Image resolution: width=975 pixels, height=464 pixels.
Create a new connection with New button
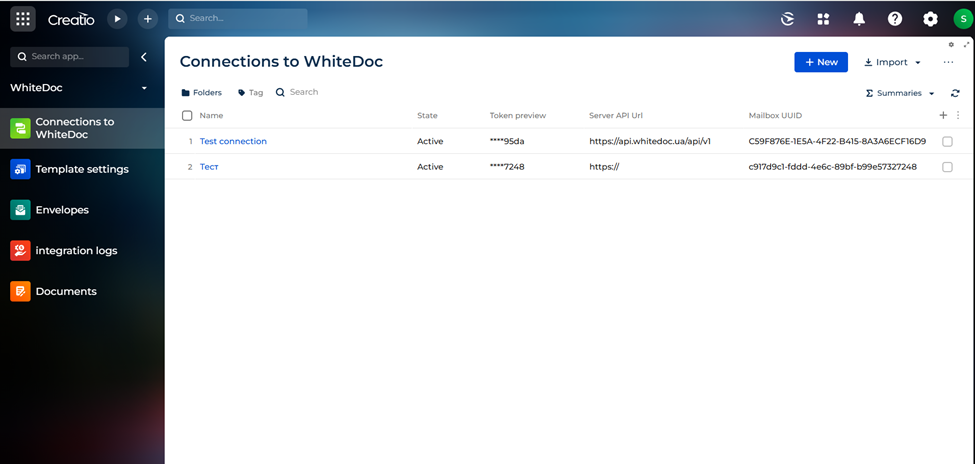(x=821, y=62)
